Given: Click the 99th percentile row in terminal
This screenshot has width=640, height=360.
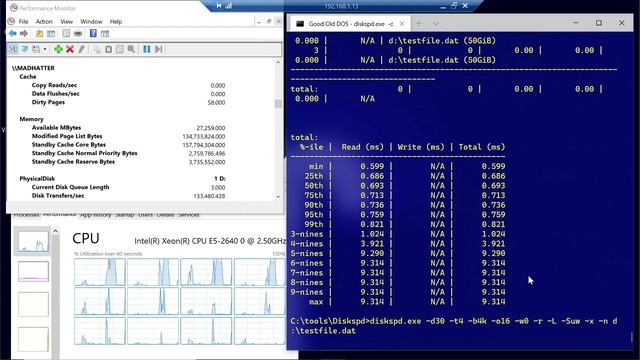Looking at the screenshot, I should [398, 224].
